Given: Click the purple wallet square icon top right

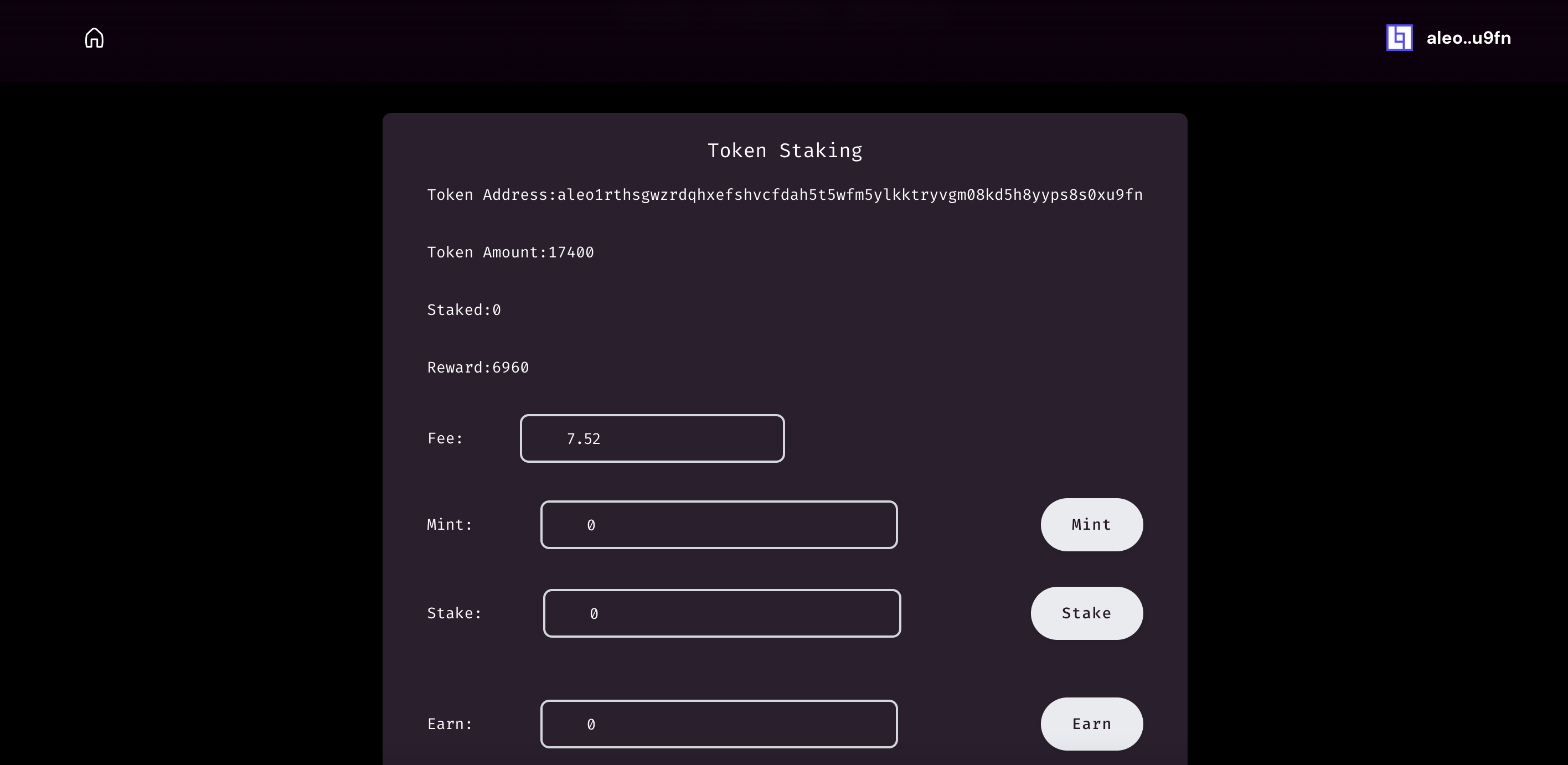Looking at the screenshot, I should 1399,38.
